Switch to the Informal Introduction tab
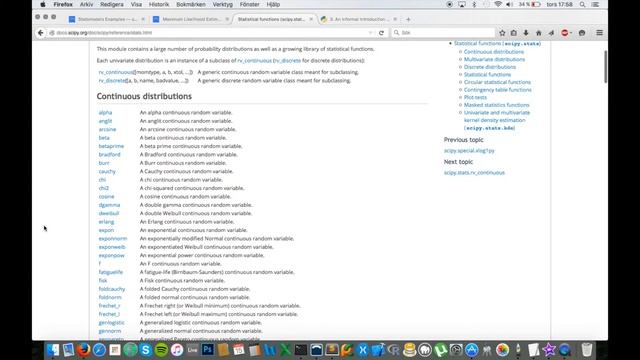The image size is (640, 360). (x=358, y=19)
